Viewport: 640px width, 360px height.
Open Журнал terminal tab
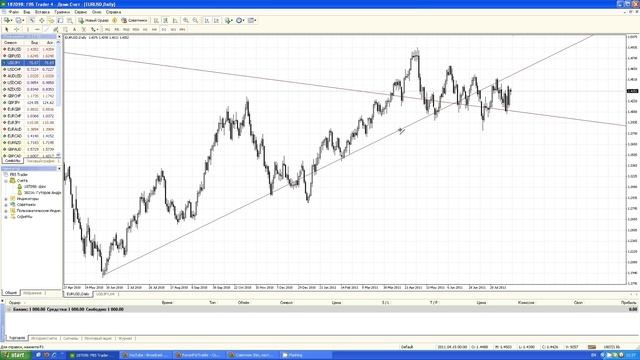(x=125, y=338)
